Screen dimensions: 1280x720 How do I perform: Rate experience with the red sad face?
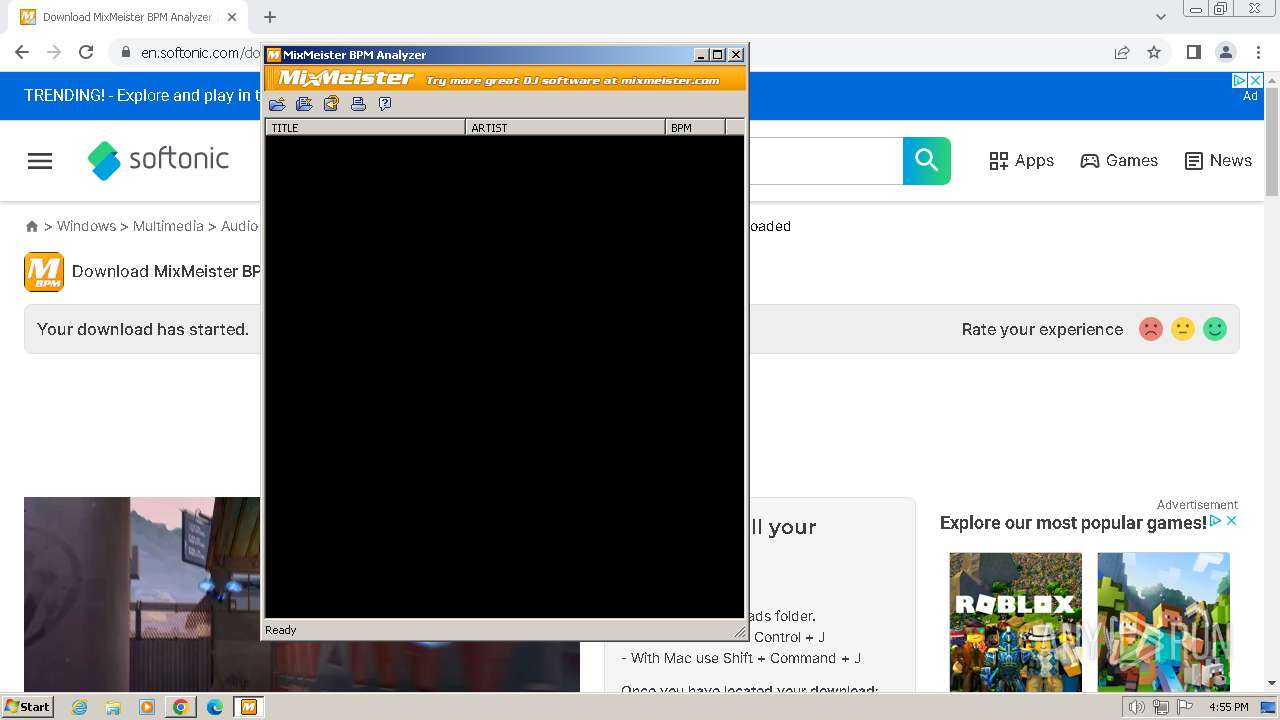point(1151,329)
